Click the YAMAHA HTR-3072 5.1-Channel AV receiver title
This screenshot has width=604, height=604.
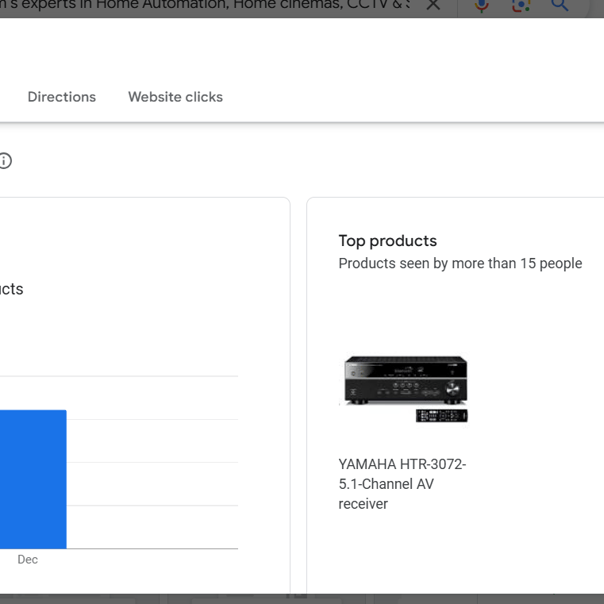click(x=402, y=484)
